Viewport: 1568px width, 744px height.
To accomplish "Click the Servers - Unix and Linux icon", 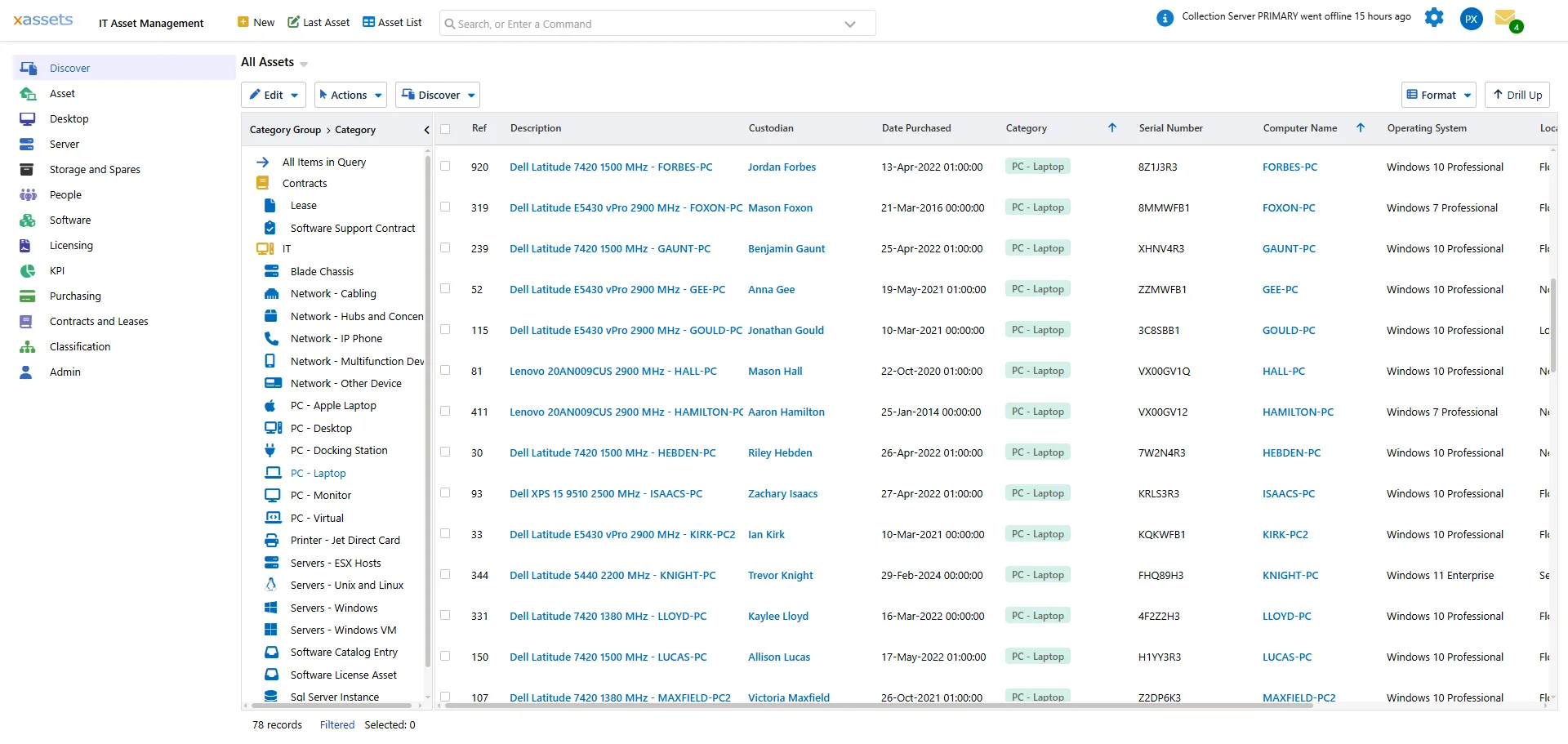I will (270, 585).
